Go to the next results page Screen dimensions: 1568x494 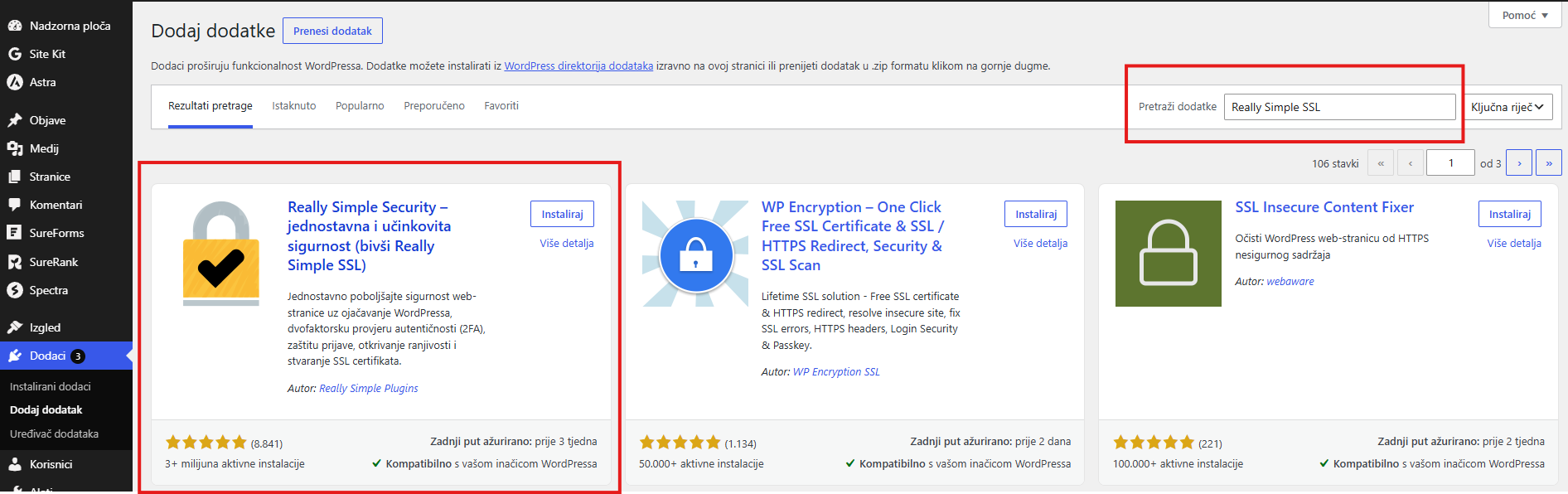coord(1519,162)
